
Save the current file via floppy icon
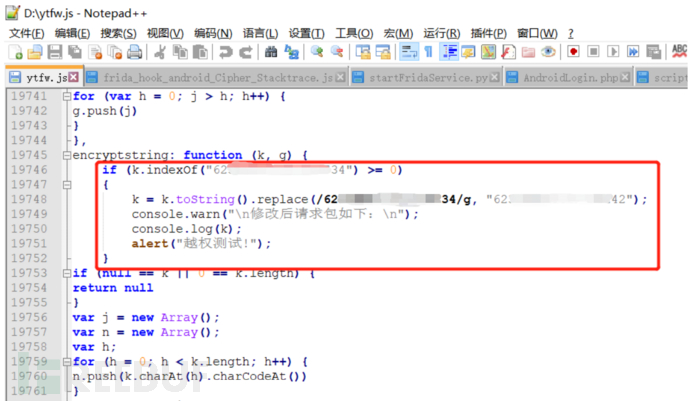55,52
